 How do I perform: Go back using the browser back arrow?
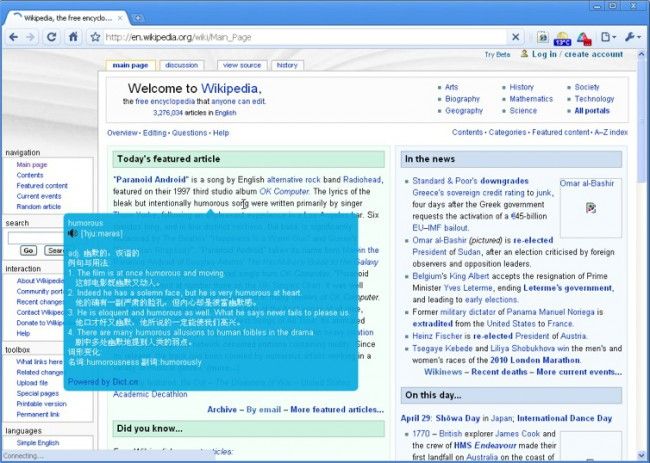pyautogui.click(x=13, y=37)
